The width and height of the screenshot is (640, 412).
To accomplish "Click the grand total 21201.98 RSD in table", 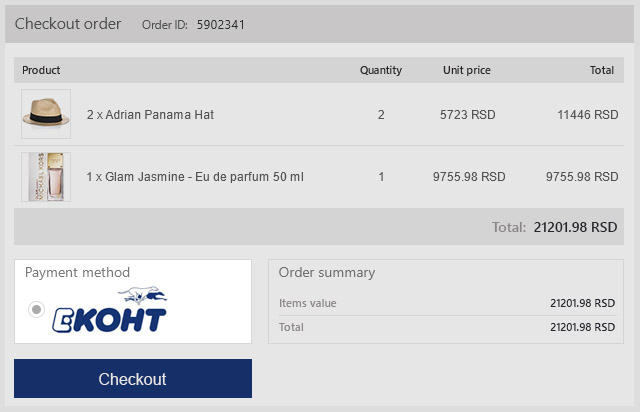I will 575,227.
